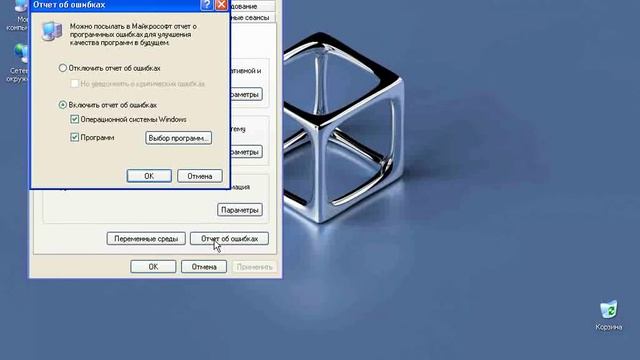Toggle Операционной системы Windows checkbox
The width and height of the screenshot is (640, 360).
74,119
